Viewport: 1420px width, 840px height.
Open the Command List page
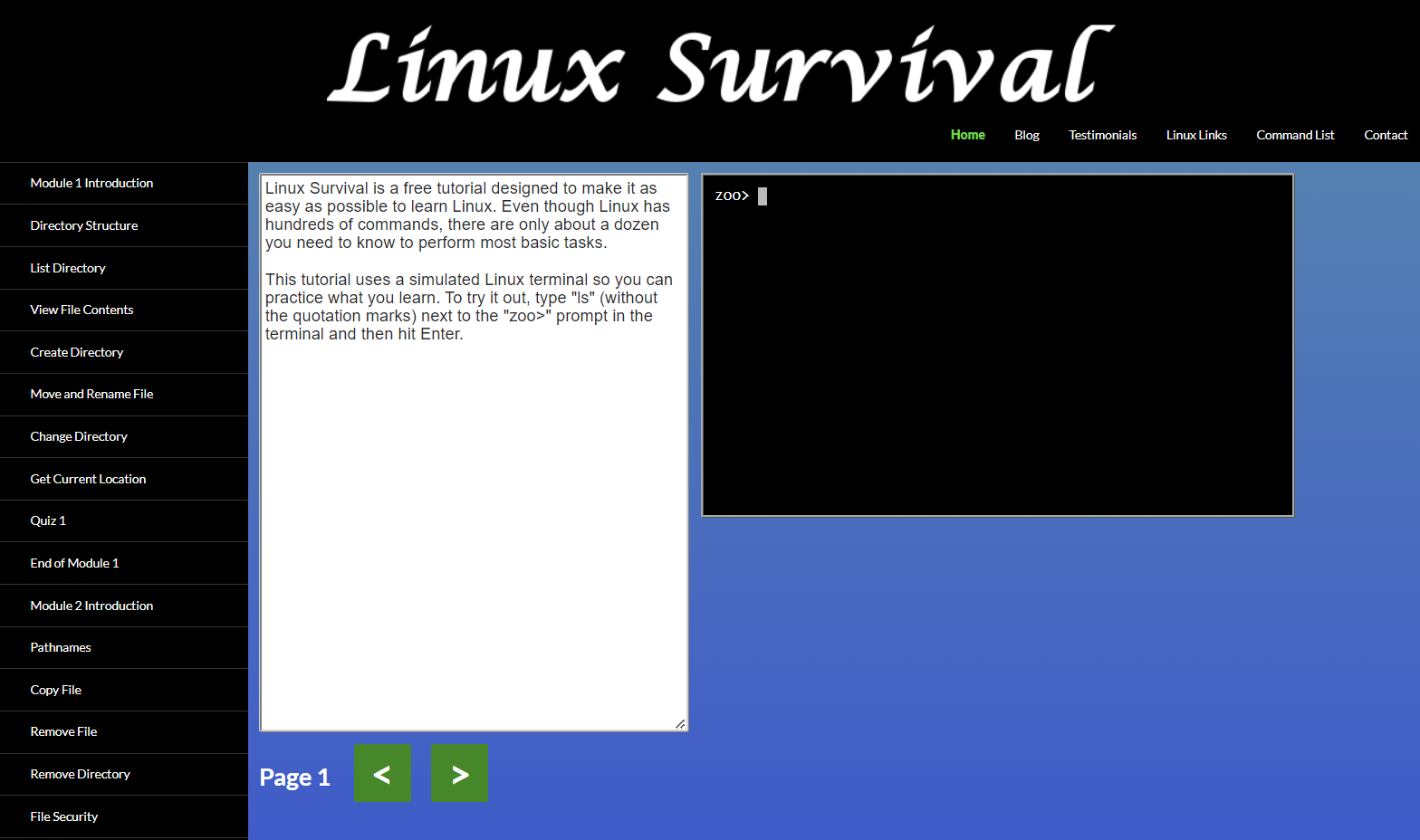tap(1294, 135)
